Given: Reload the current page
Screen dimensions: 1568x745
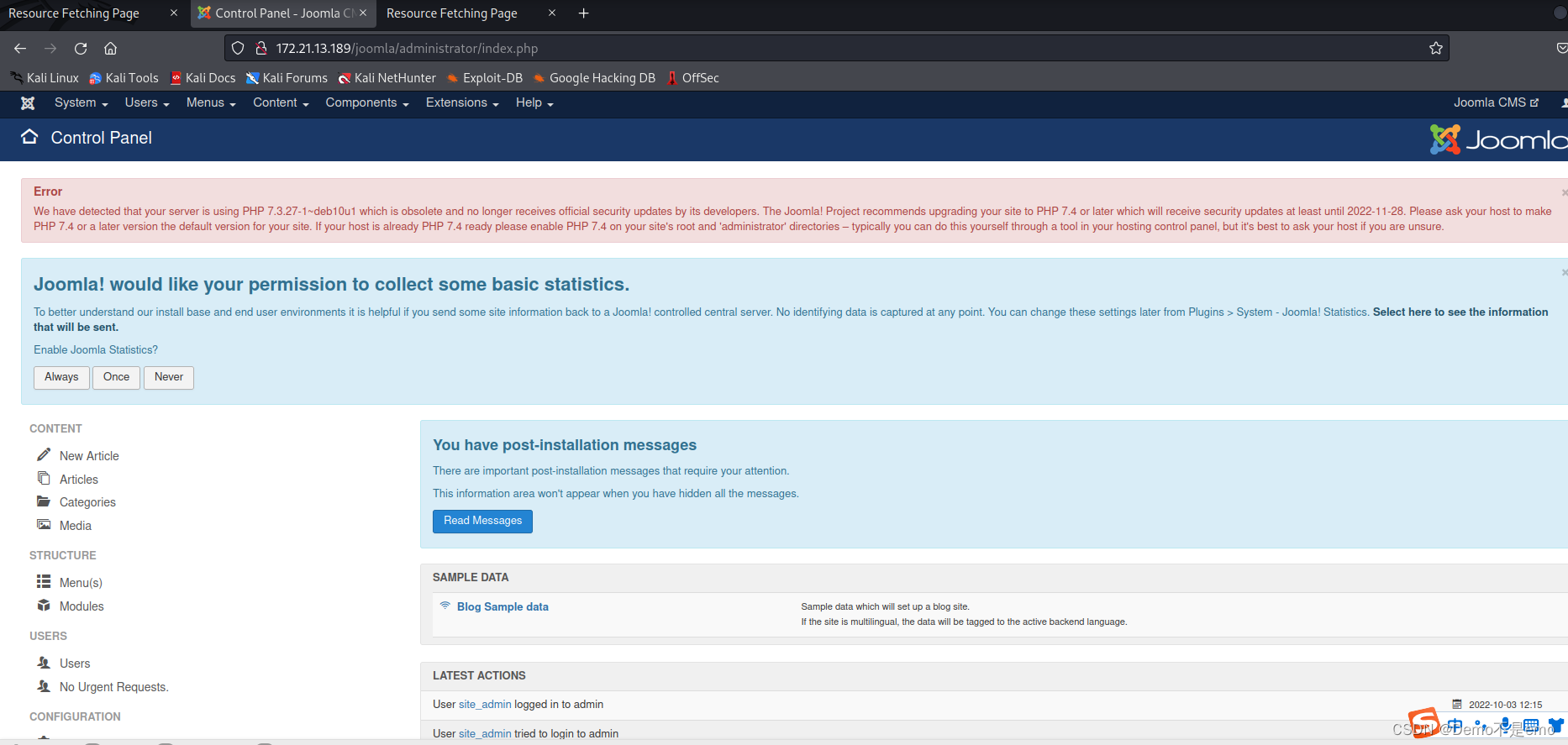Looking at the screenshot, I should pos(81,49).
